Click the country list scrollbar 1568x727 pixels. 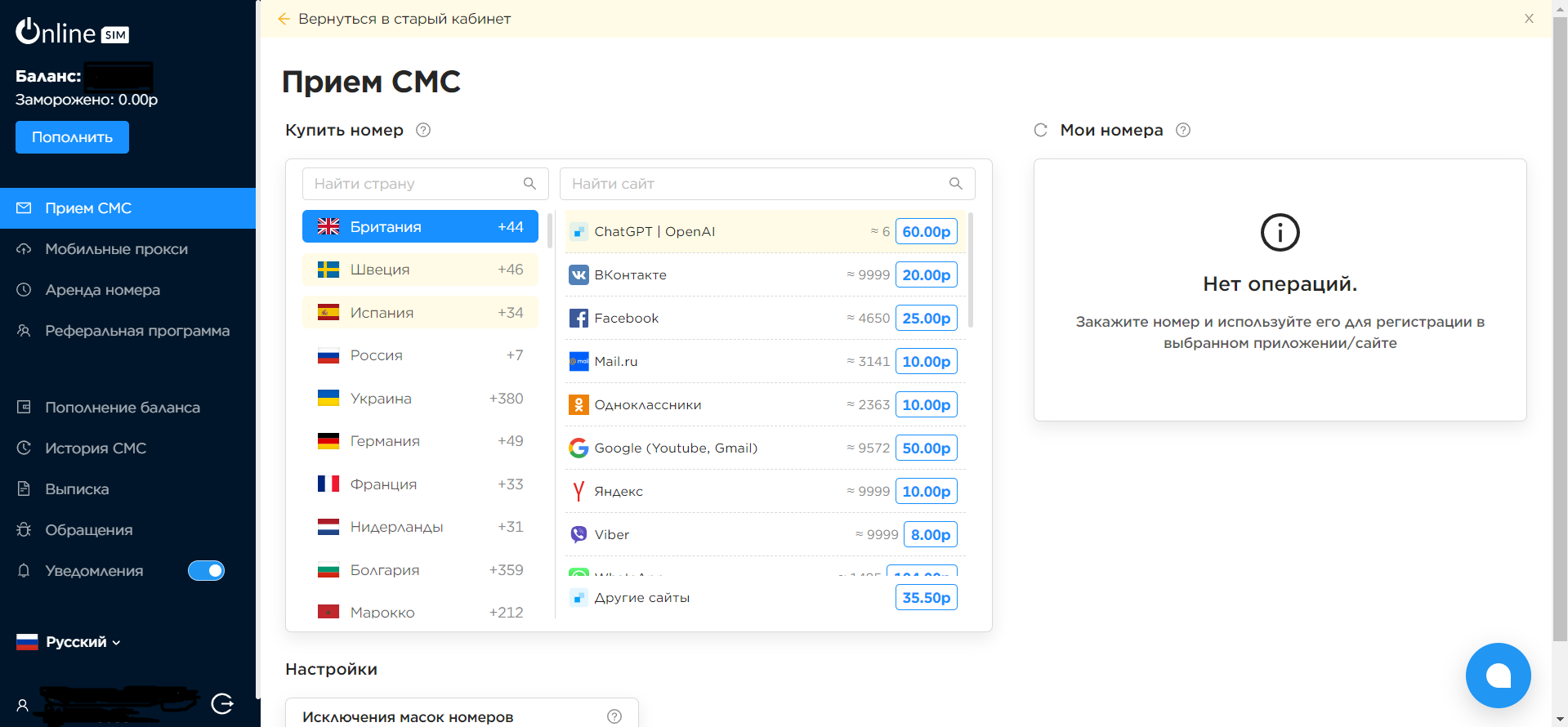pyautogui.click(x=550, y=230)
